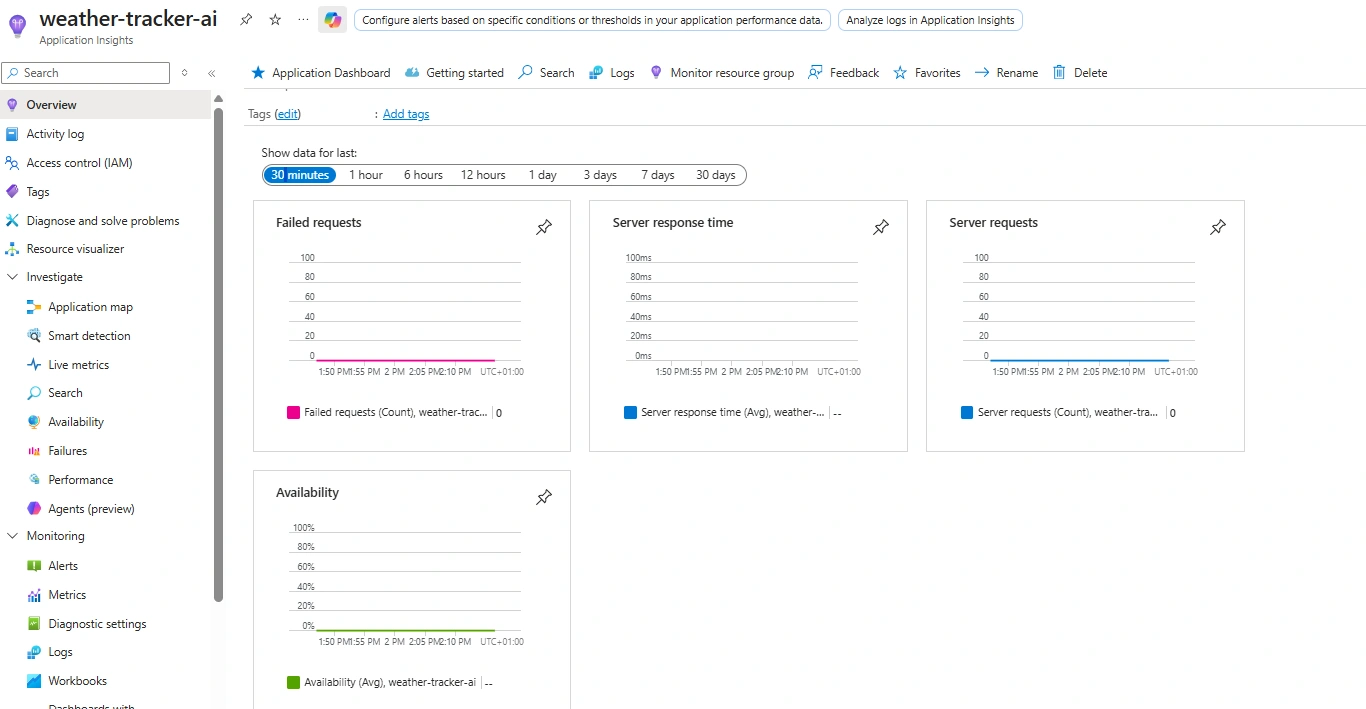Open the Failed requests chart title
The image size is (1366, 709).
point(319,223)
